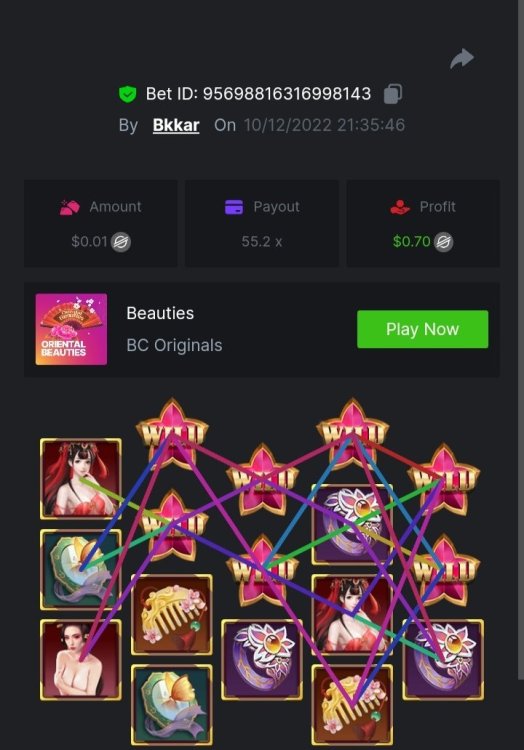Screen dimensions: 524x750
Task: Click the purple Payout card icon
Action: pyautogui.click(x=234, y=207)
